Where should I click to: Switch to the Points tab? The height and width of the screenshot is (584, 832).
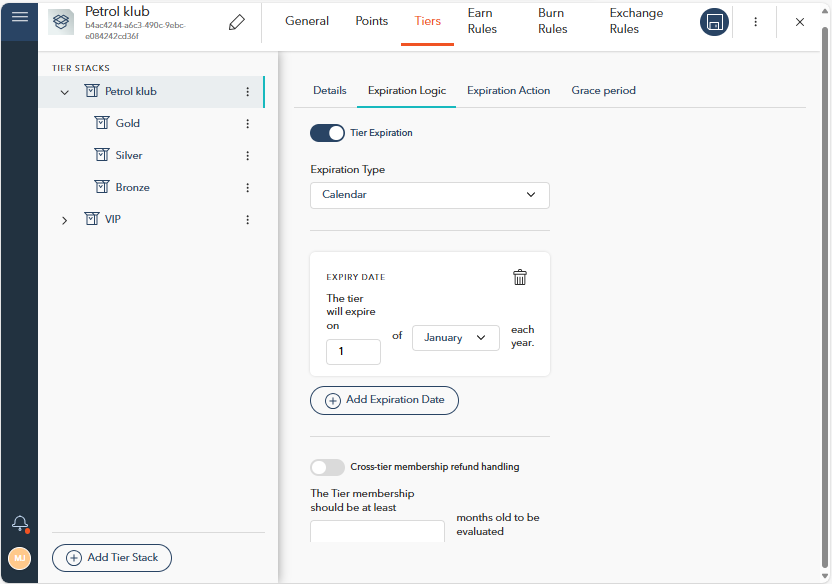tap(371, 21)
